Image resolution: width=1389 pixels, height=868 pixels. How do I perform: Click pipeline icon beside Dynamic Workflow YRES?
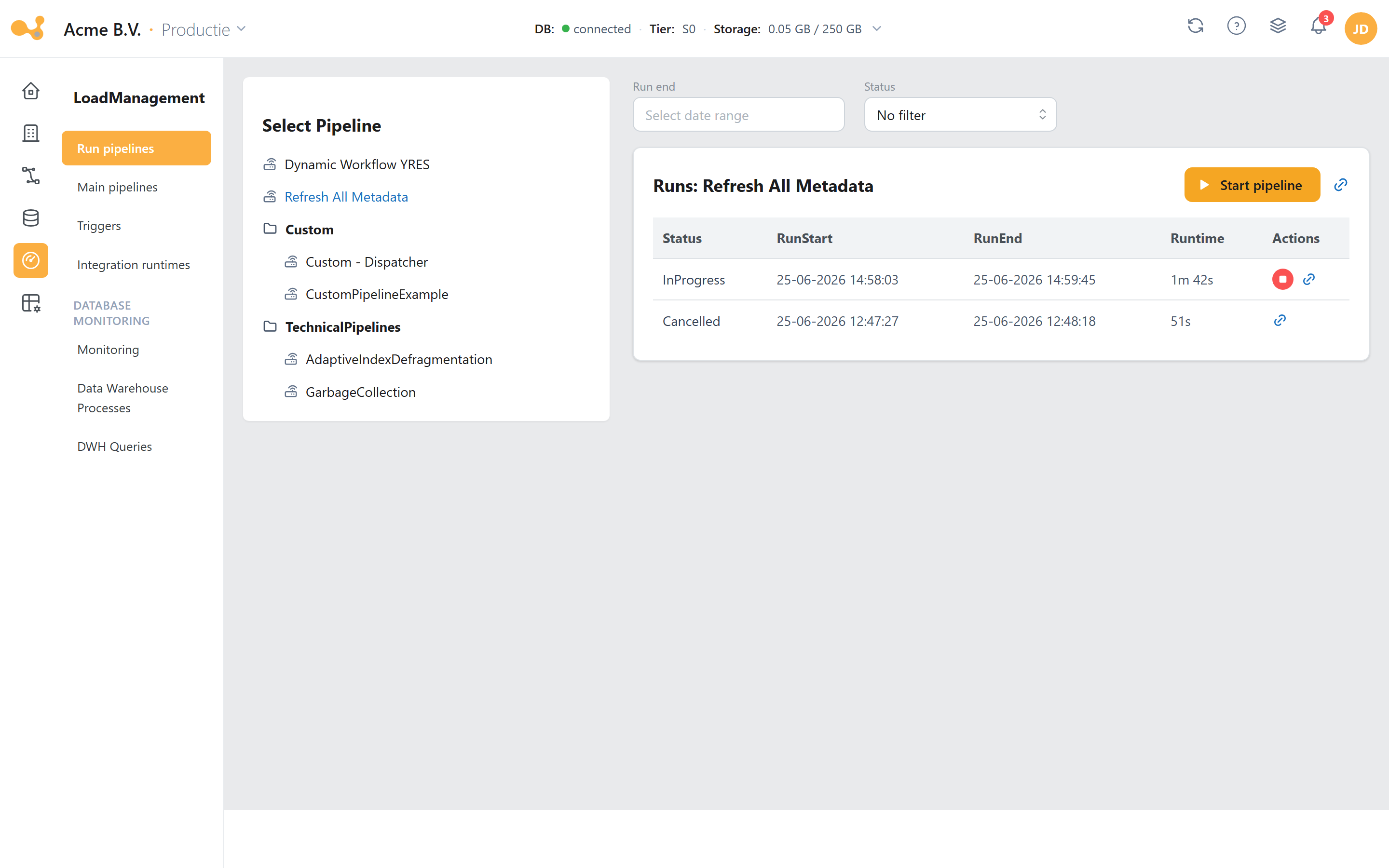pos(270,165)
